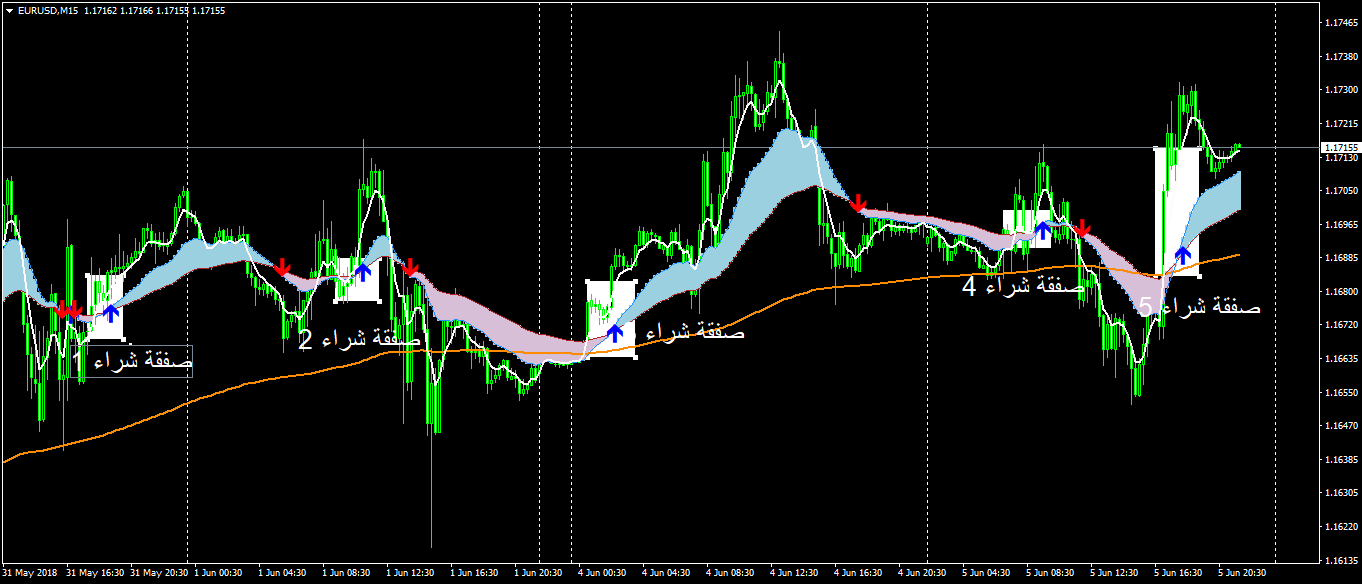1362x584 pixels.
Task: Click the '31 May 2018' date on time axis
Action: click(31, 574)
